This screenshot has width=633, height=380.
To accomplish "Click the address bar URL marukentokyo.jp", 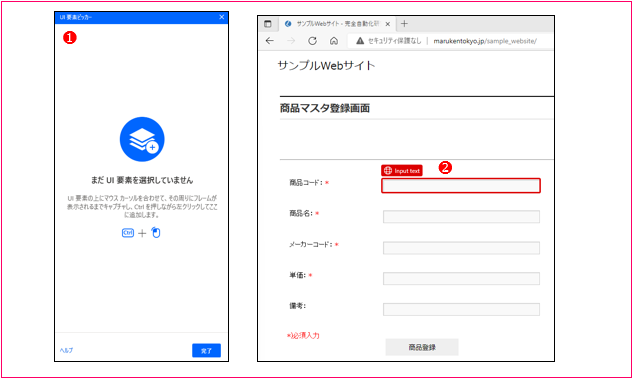I will tap(485, 41).
